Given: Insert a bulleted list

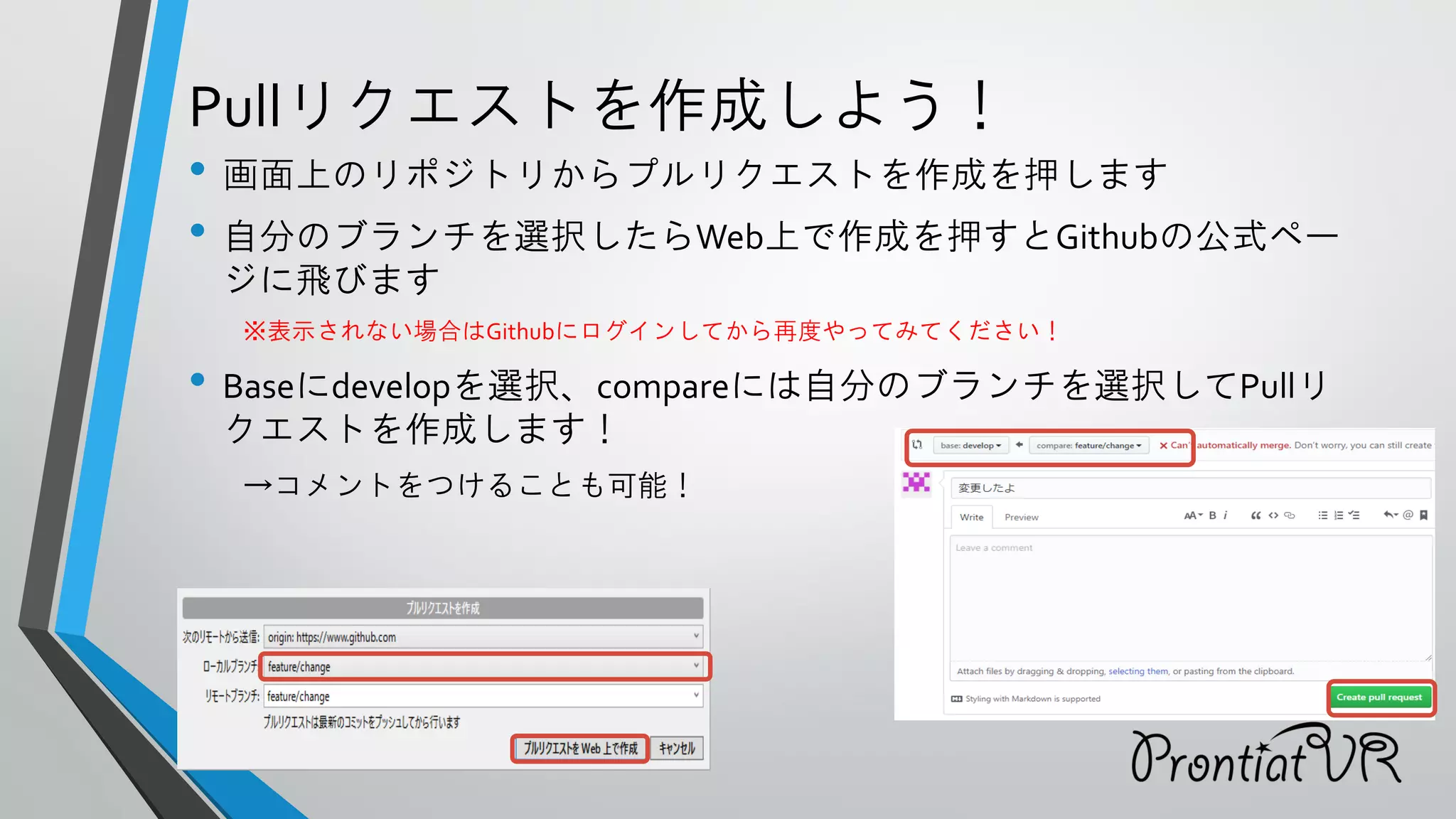Looking at the screenshot, I should [x=1322, y=515].
